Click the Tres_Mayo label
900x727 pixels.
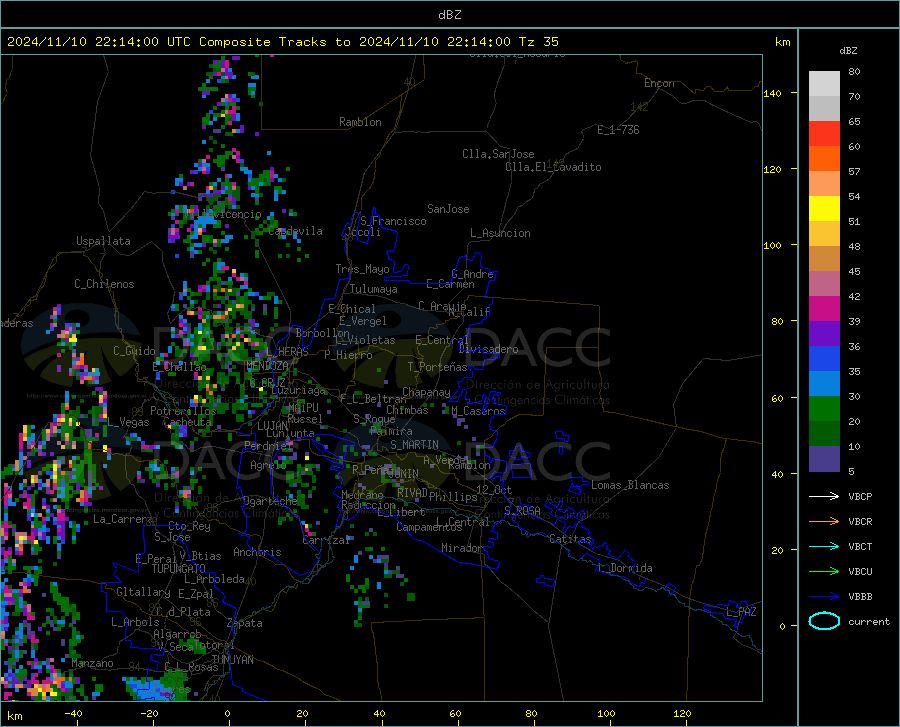tap(362, 269)
